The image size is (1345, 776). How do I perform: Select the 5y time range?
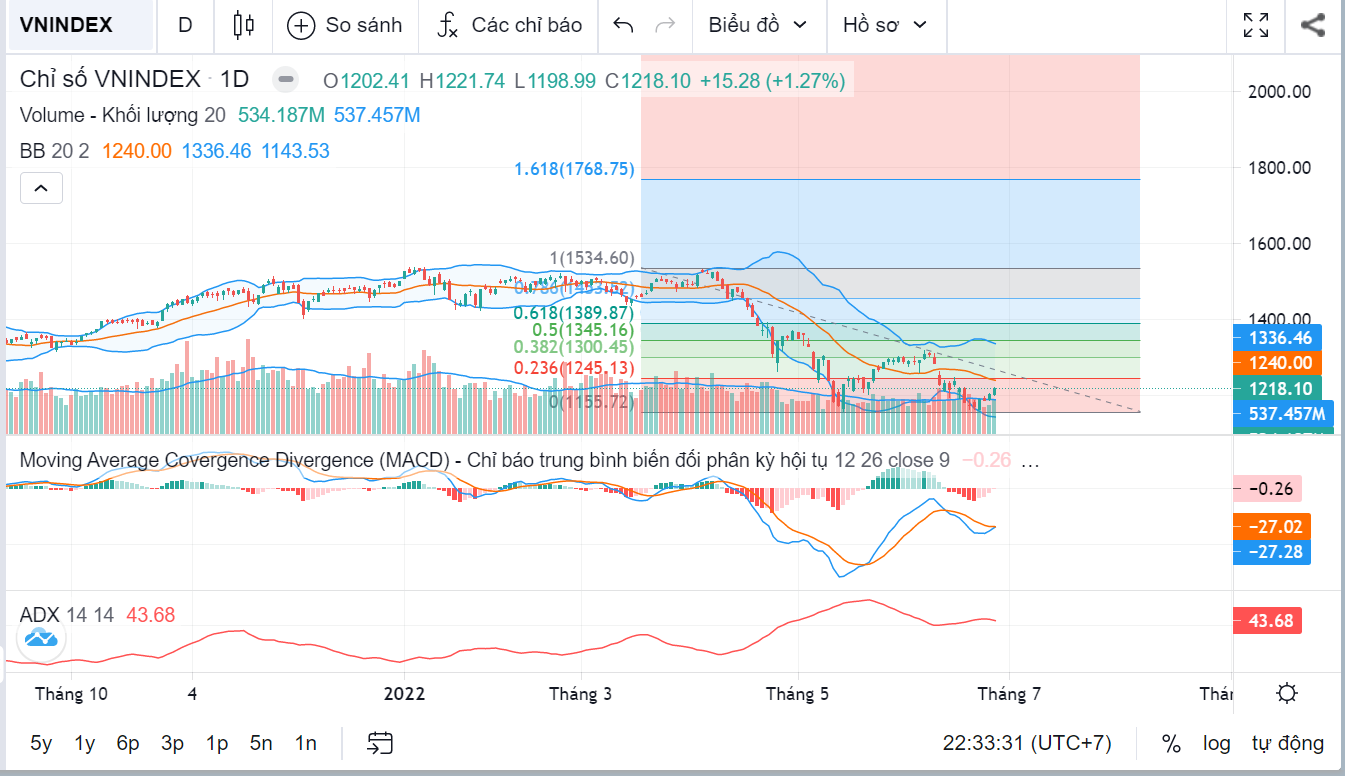click(x=41, y=743)
